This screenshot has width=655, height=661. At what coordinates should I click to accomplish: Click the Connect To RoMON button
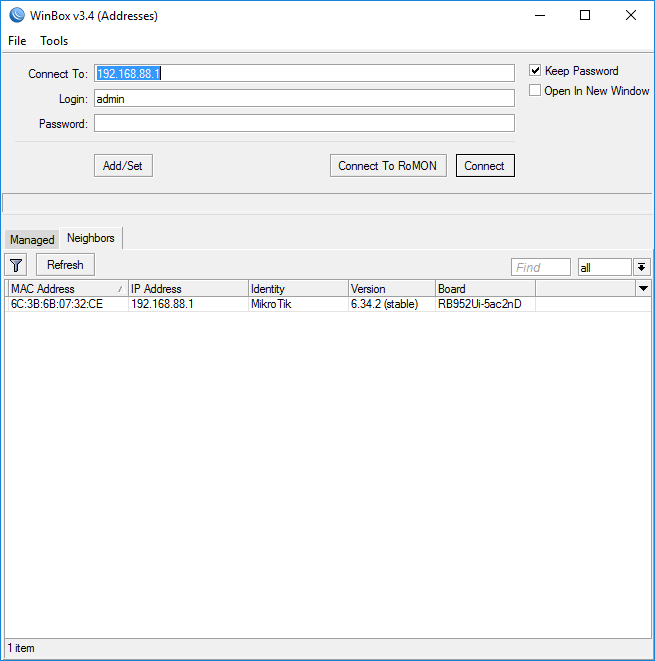(x=387, y=166)
